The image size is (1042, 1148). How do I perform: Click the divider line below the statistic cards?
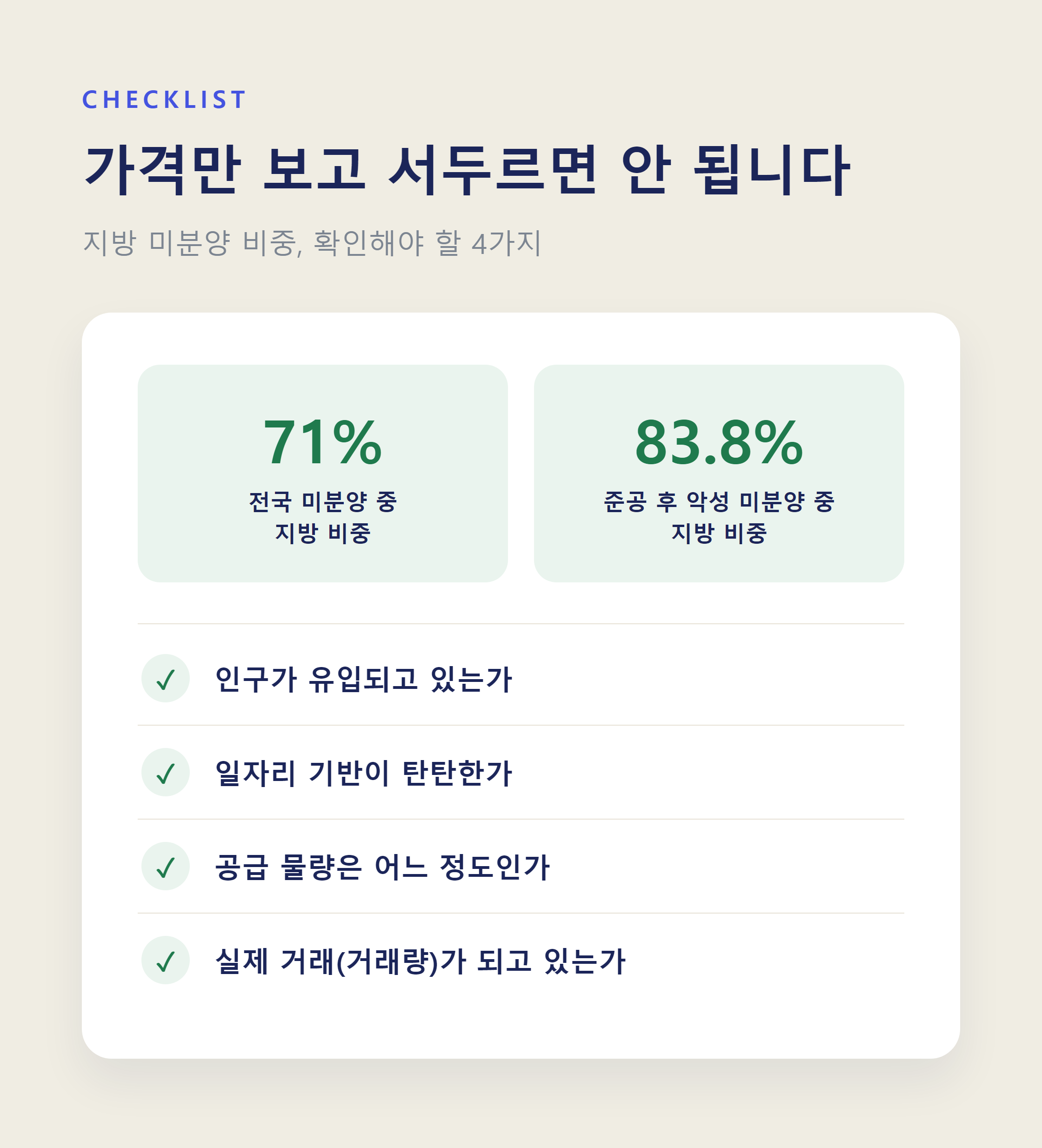tap(521, 624)
